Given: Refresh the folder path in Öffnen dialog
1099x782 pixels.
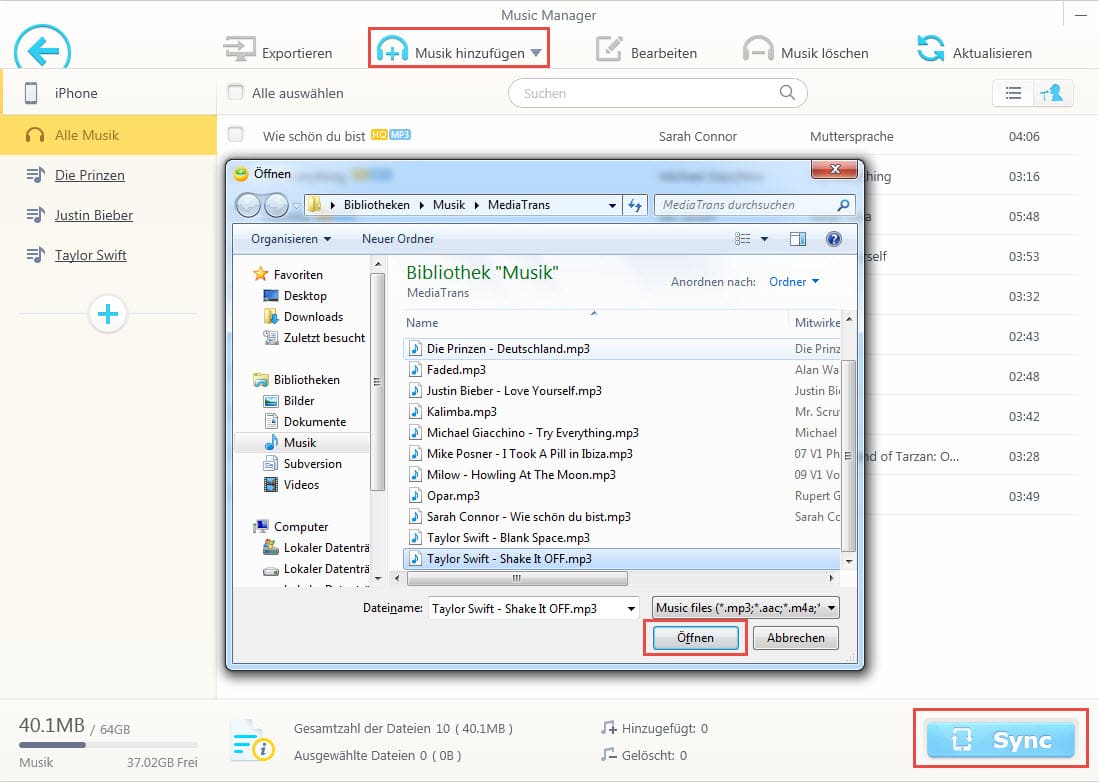Looking at the screenshot, I should [x=635, y=205].
